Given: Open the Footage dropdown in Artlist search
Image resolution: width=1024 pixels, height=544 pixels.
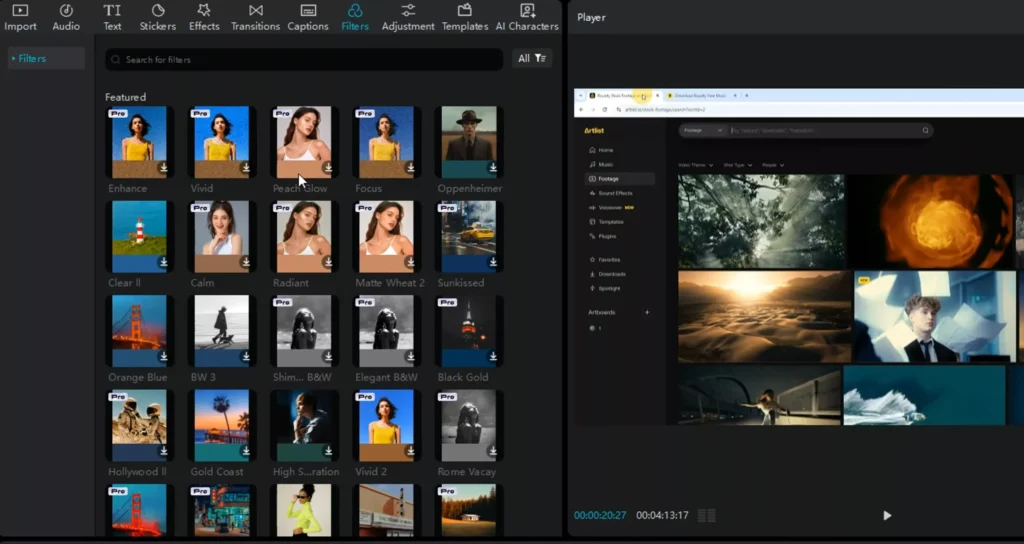Looking at the screenshot, I should (703, 131).
